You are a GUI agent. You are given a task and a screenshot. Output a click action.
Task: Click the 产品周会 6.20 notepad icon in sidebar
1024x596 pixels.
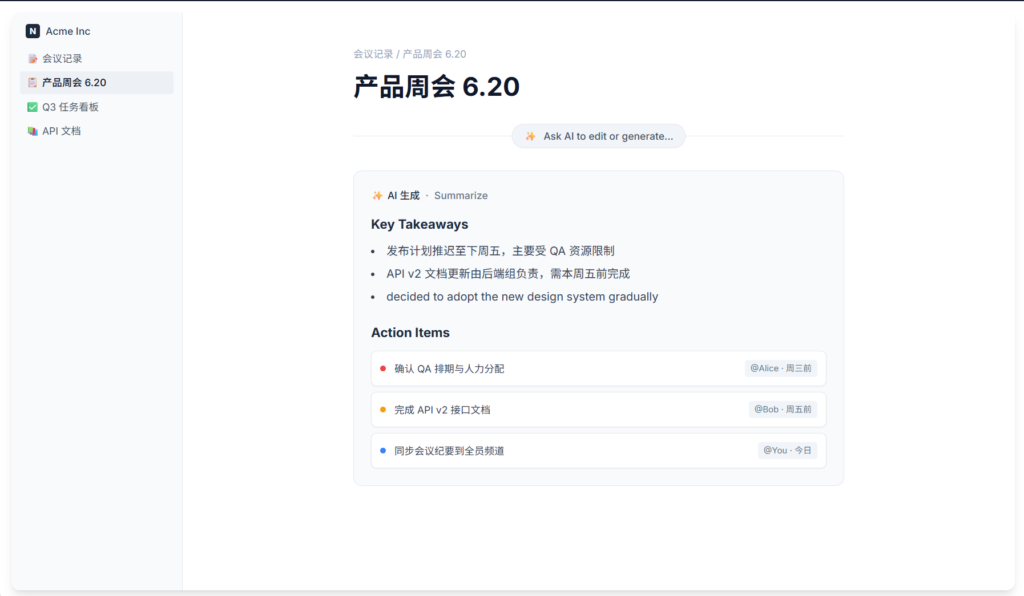[x=33, y=82]
